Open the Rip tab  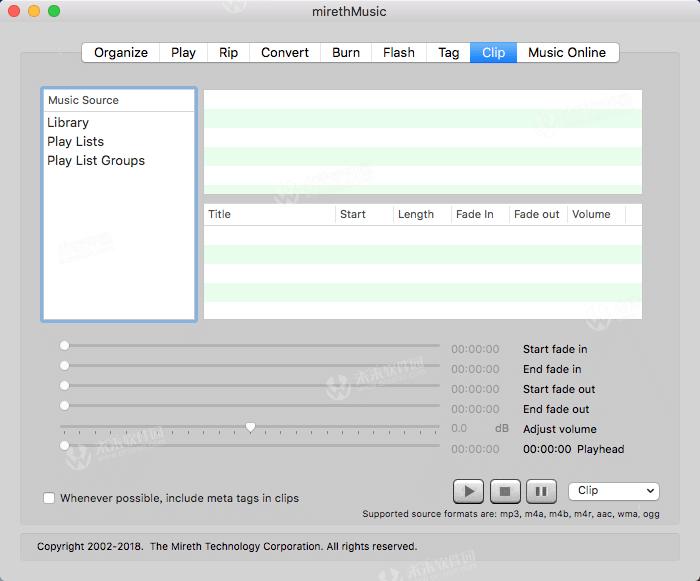[229, 53]
